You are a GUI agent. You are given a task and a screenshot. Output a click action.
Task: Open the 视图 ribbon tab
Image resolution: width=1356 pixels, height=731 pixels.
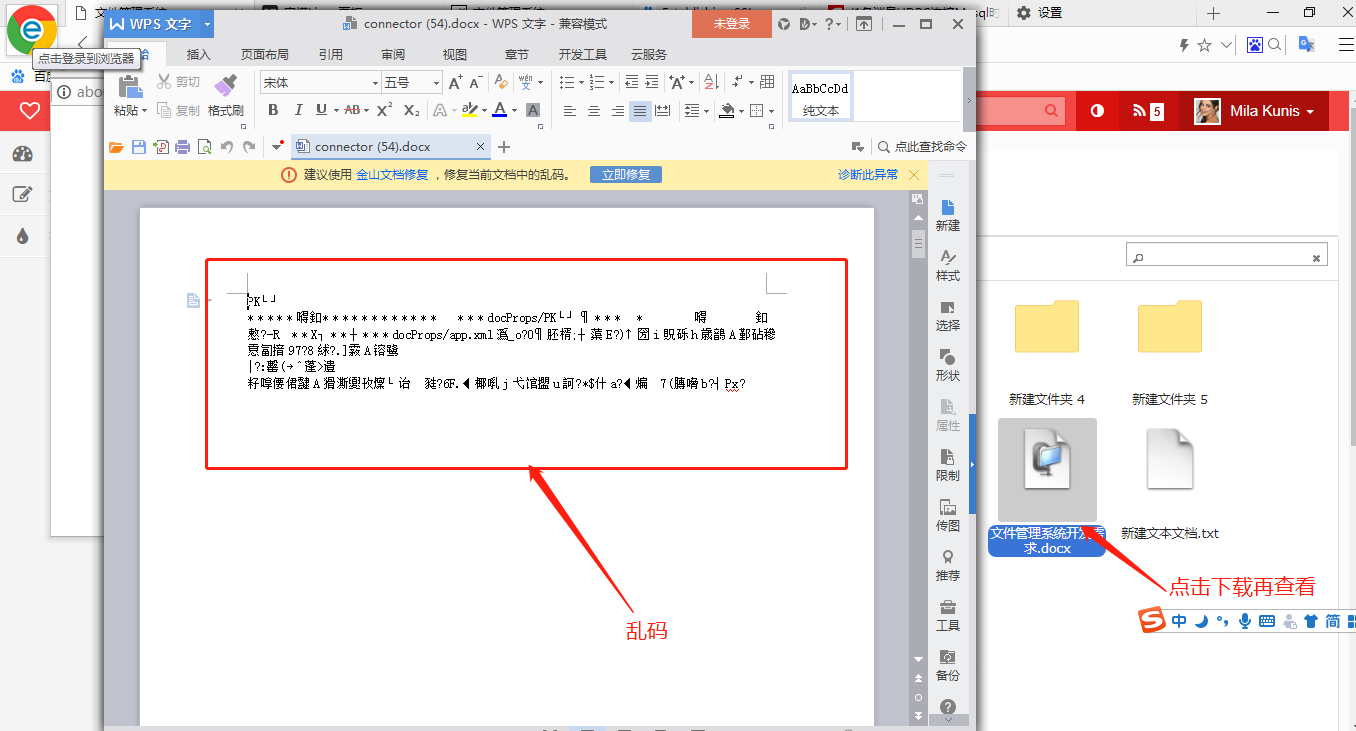coord(455,54)
